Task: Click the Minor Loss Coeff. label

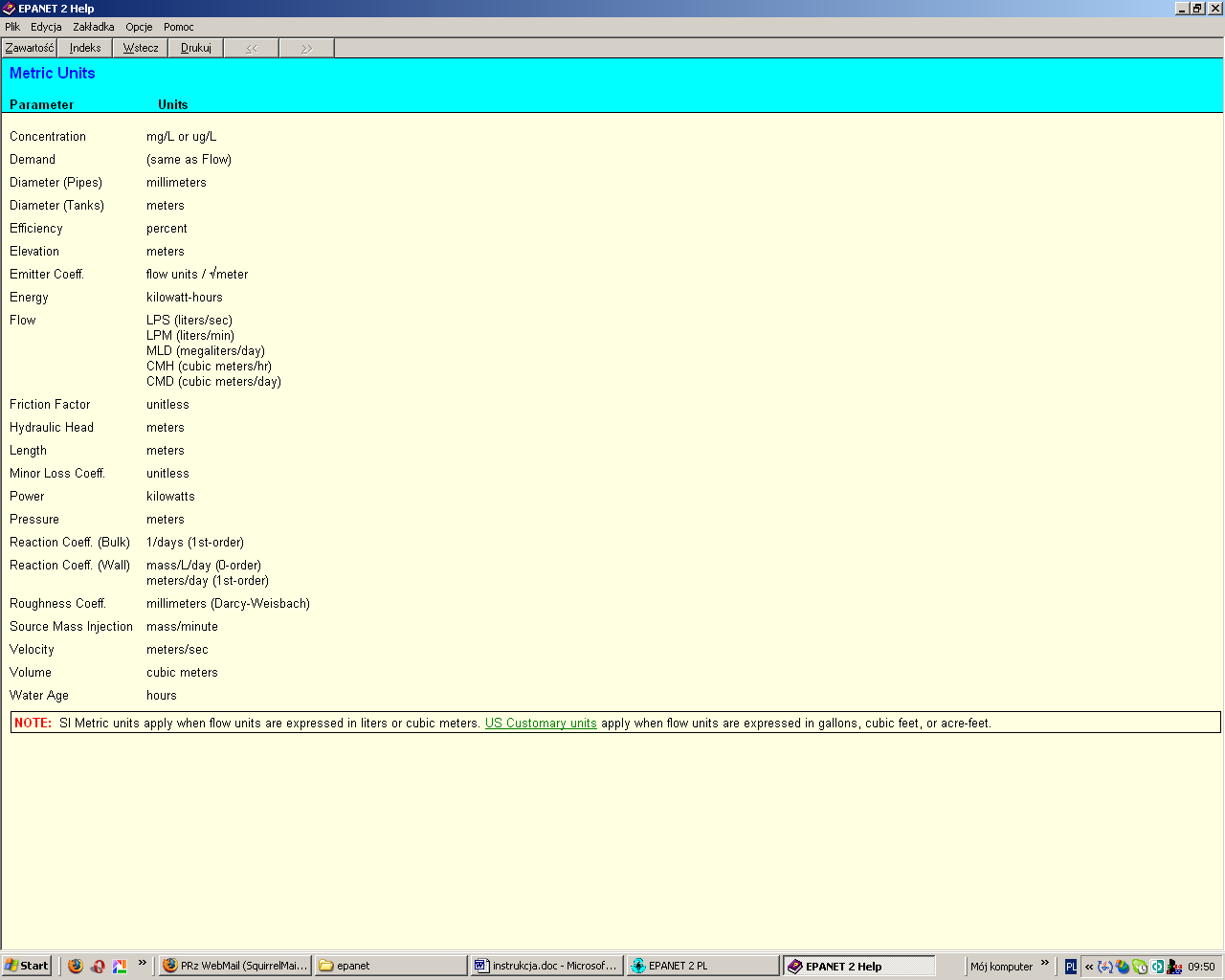Action: [57, 474]
